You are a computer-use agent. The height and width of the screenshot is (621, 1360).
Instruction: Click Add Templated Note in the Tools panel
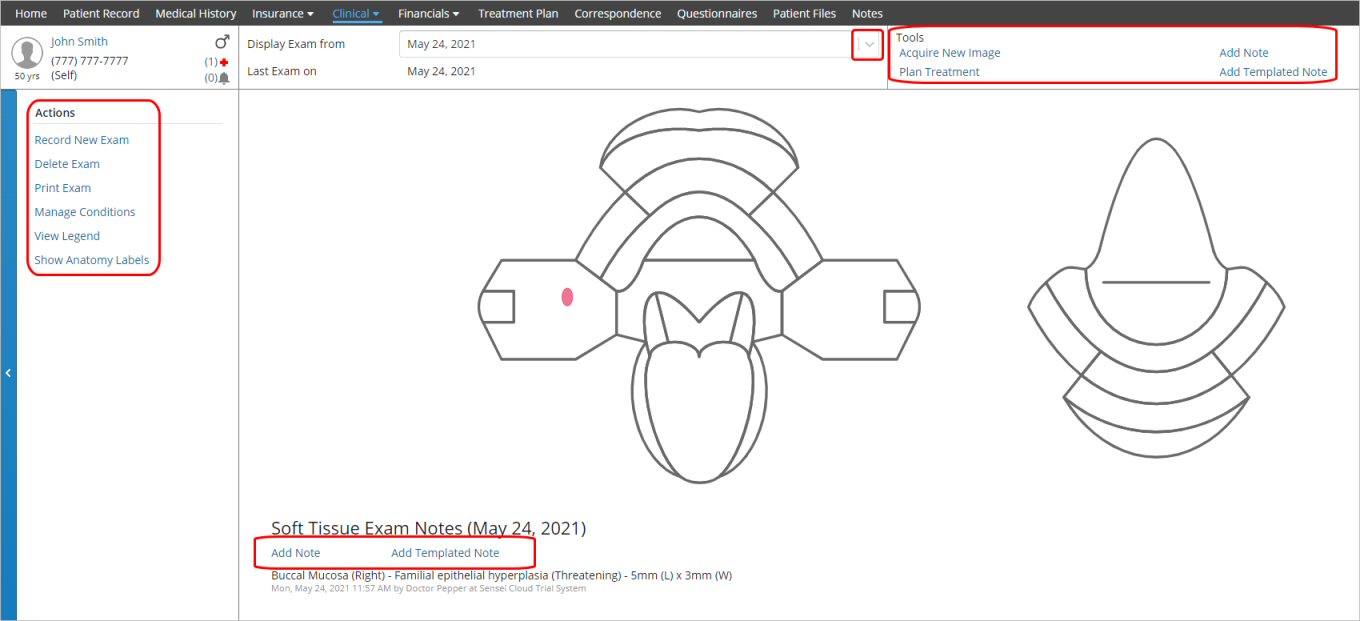click(x=1273, y=72)
